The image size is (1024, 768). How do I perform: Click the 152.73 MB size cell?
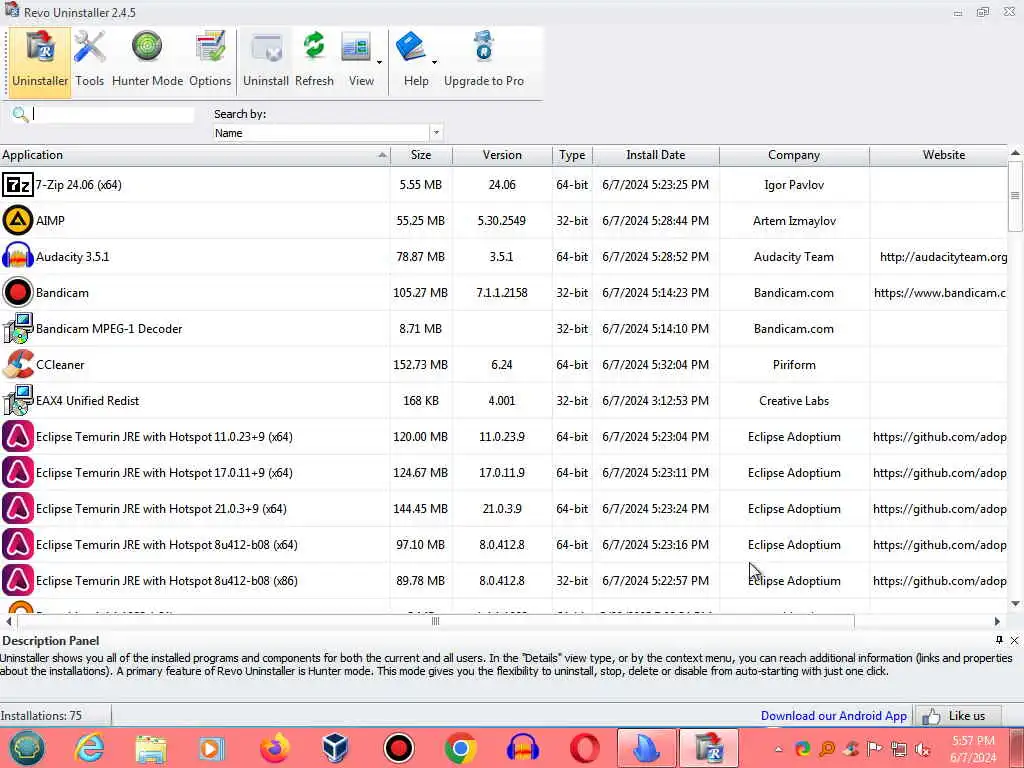point(421,364)
